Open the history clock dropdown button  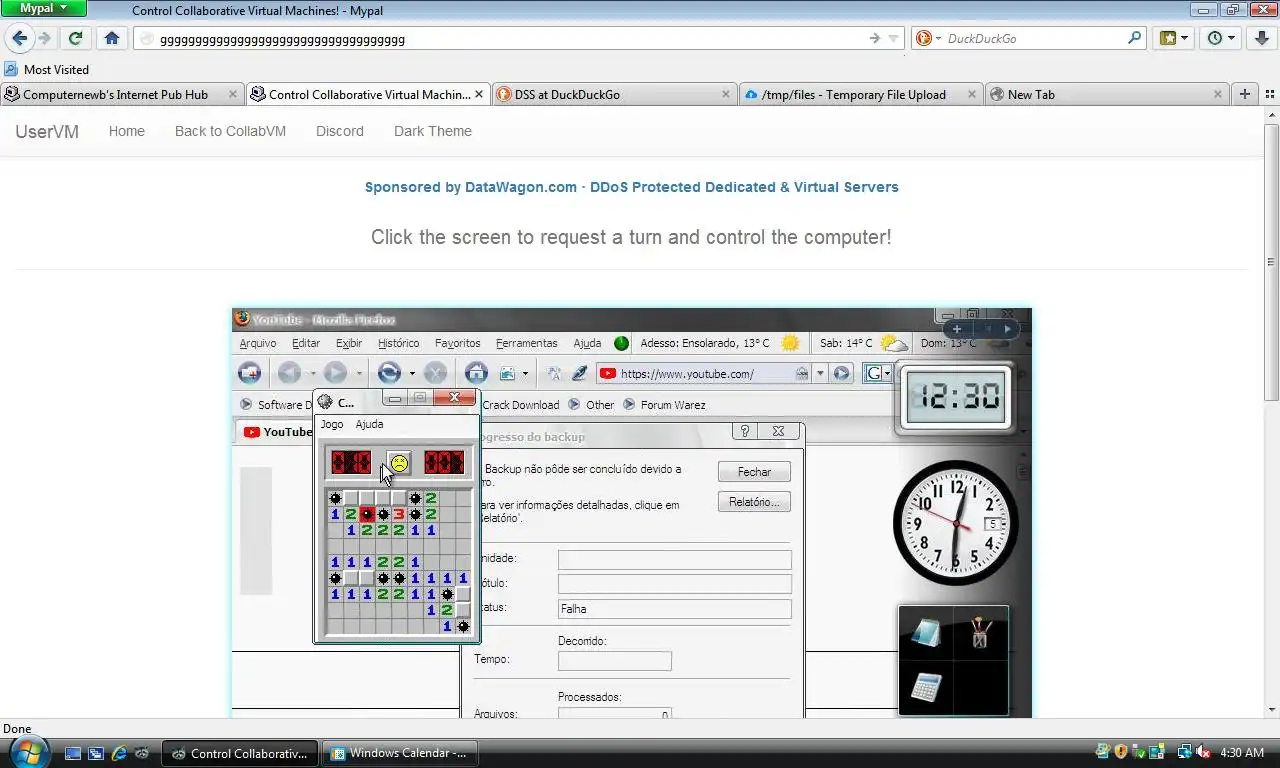point(1221,38)
